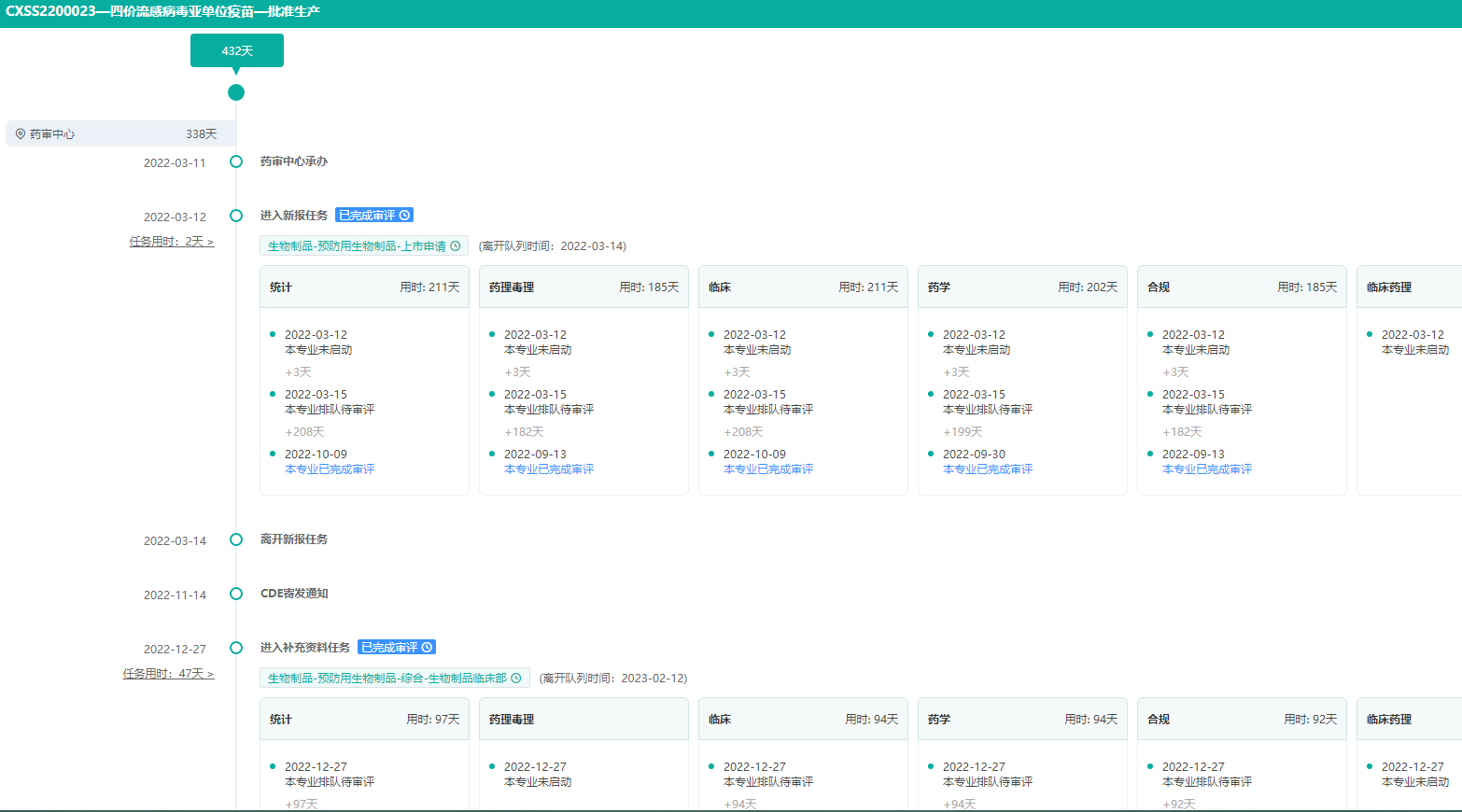
Task: Click the location pin icon beside 药审中心
Action: click(x=21, y=134)
